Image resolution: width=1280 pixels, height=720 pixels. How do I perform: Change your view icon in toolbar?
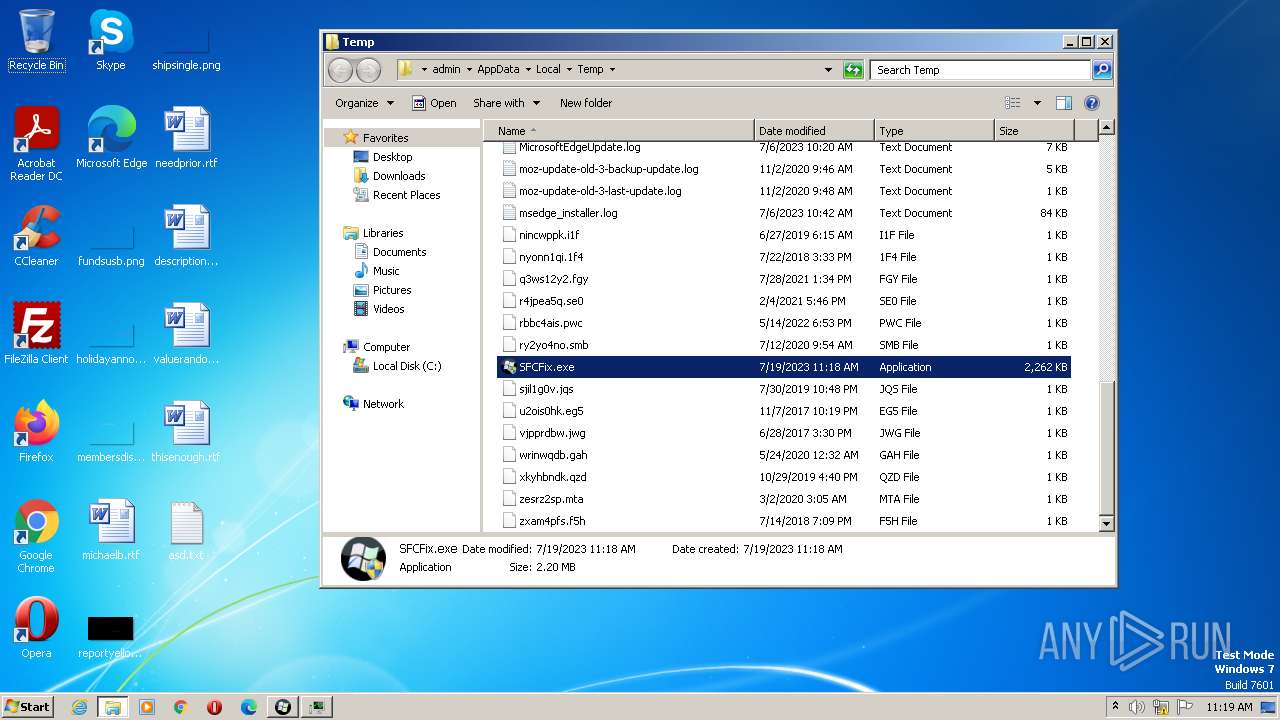pos(1013,103)
